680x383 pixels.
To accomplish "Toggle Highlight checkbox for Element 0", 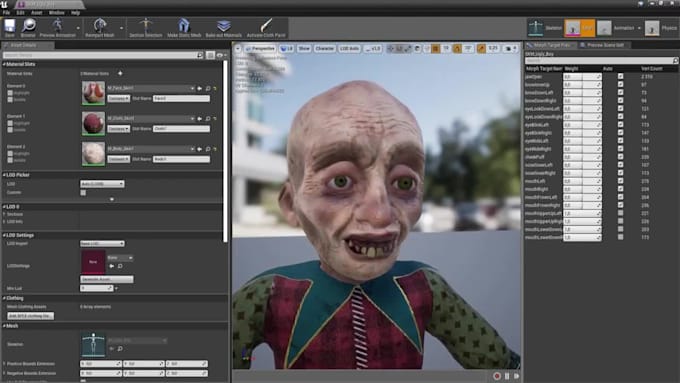I will [x=10, y=93].
